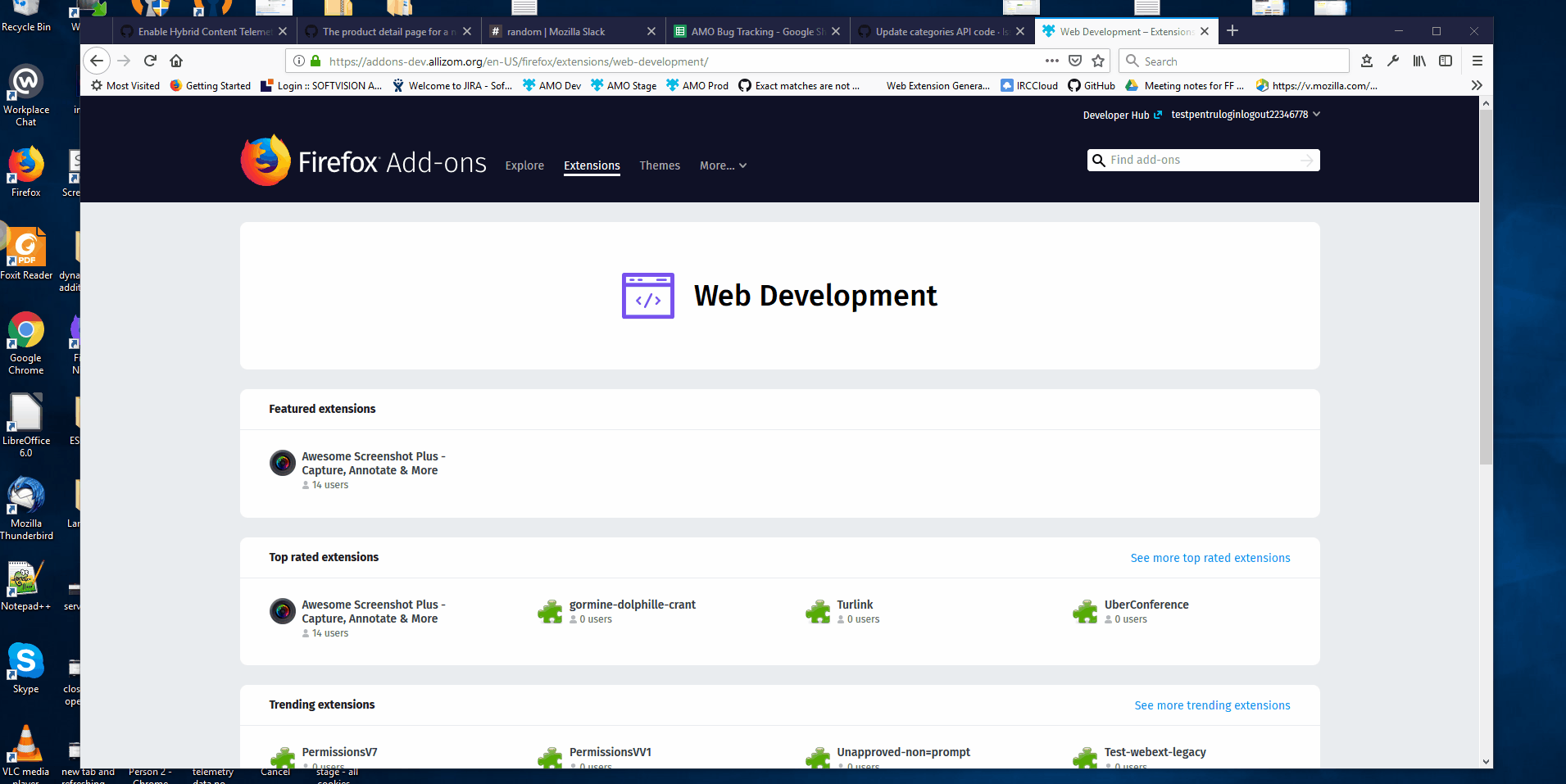
Task: Go back with the browser back arrow
Action: 97,61
